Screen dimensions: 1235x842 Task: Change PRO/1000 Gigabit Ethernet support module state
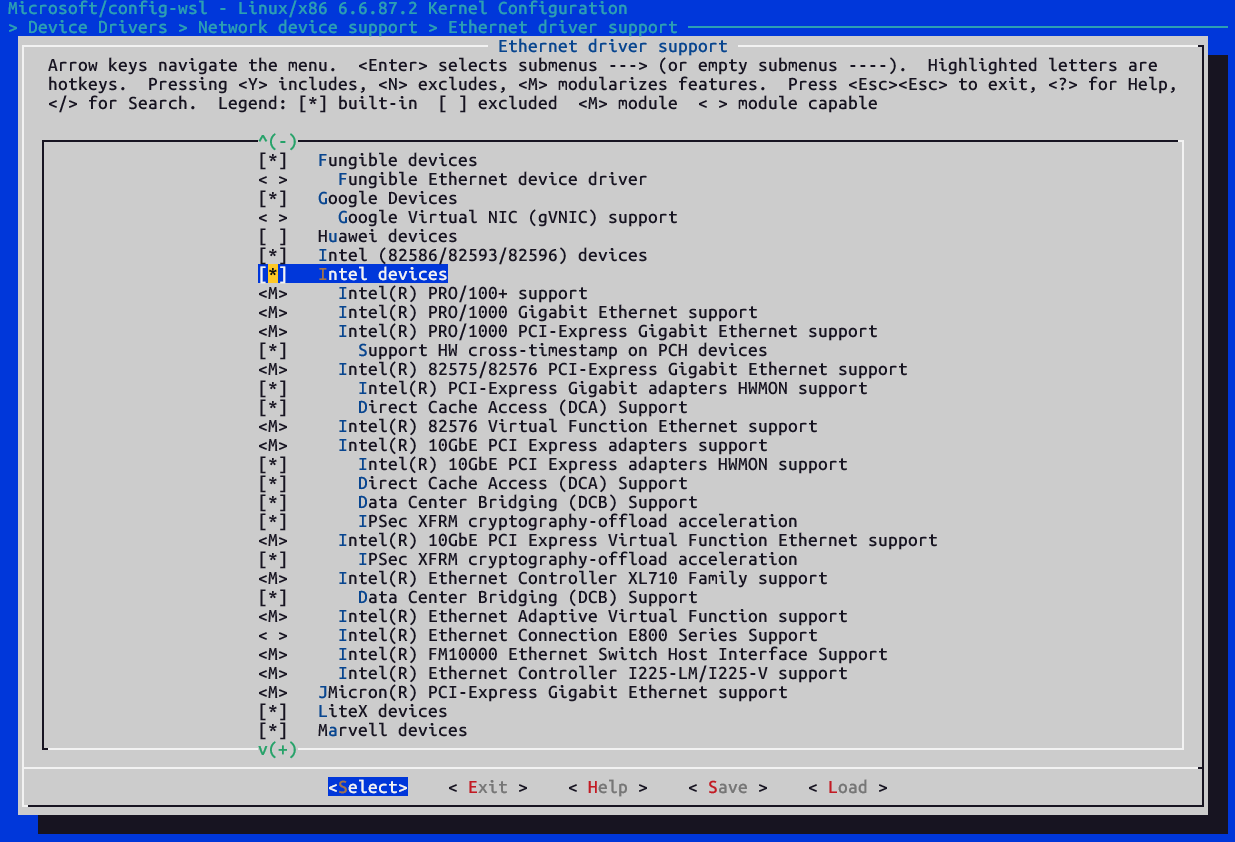273,312
